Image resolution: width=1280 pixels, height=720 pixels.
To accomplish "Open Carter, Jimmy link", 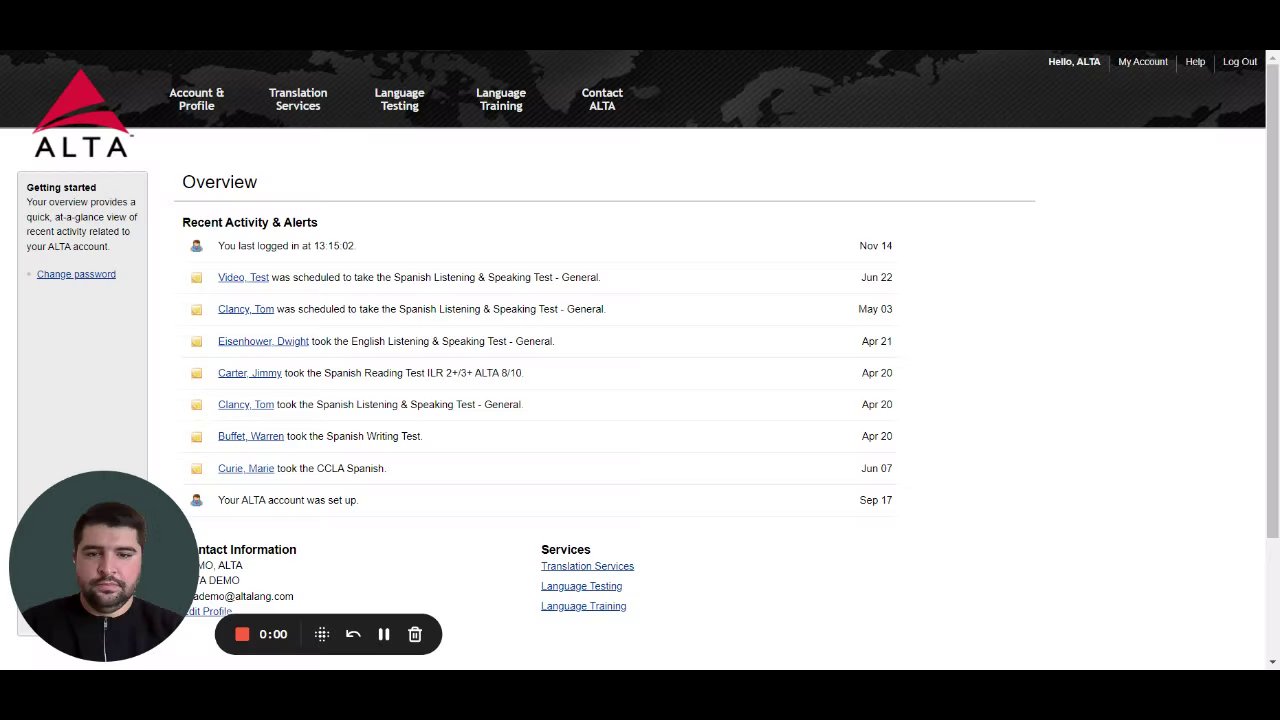I will point(250,373).
